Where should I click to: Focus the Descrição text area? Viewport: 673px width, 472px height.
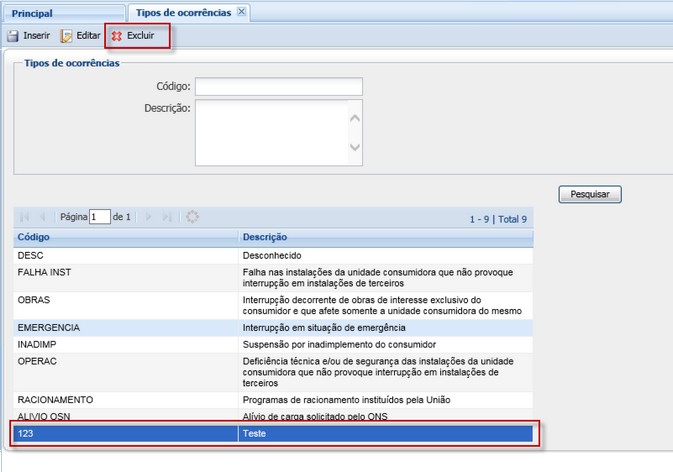[270, 131]
